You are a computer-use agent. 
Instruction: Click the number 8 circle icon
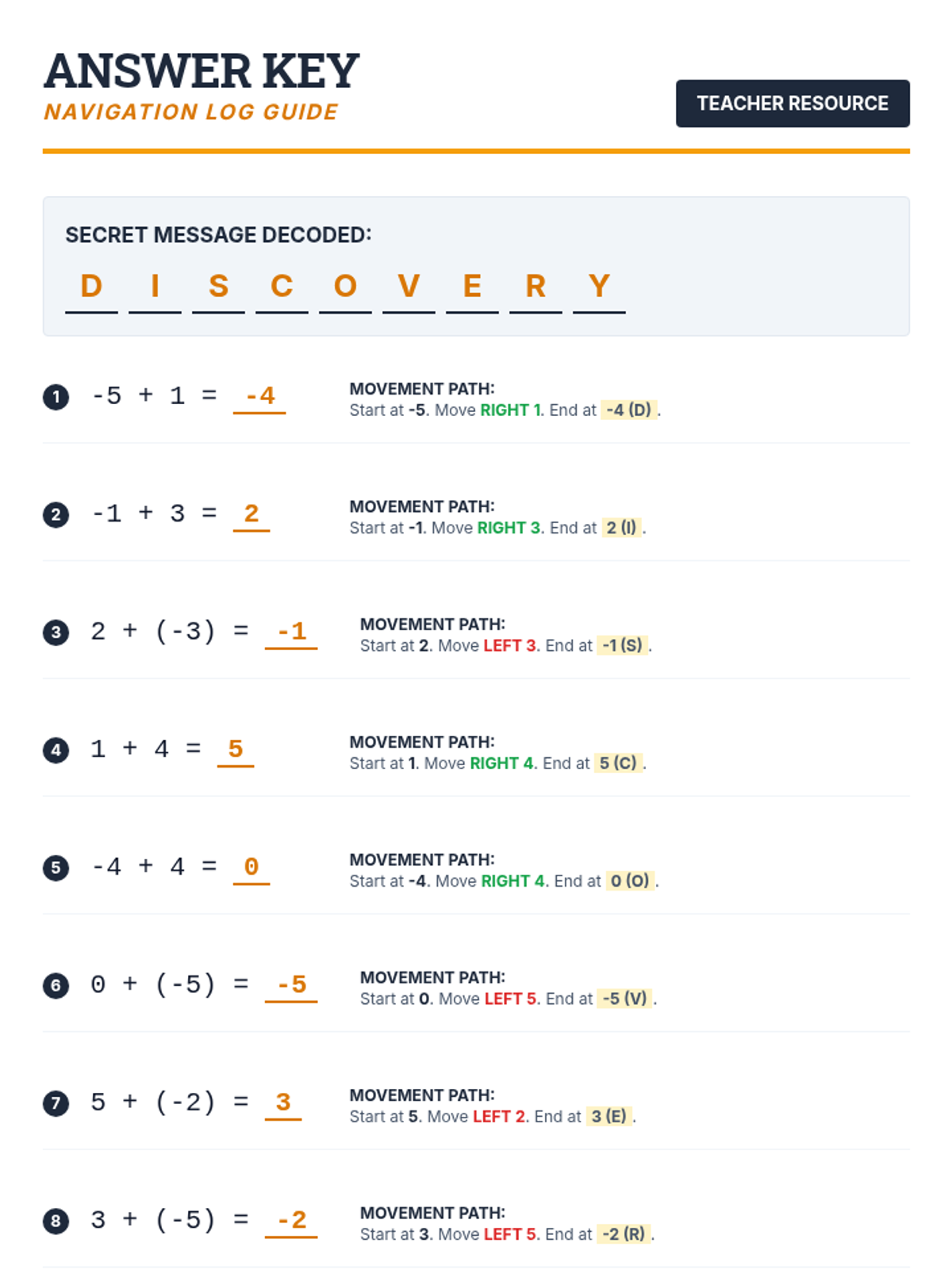pyautogui.click(x=56, y=1221)
